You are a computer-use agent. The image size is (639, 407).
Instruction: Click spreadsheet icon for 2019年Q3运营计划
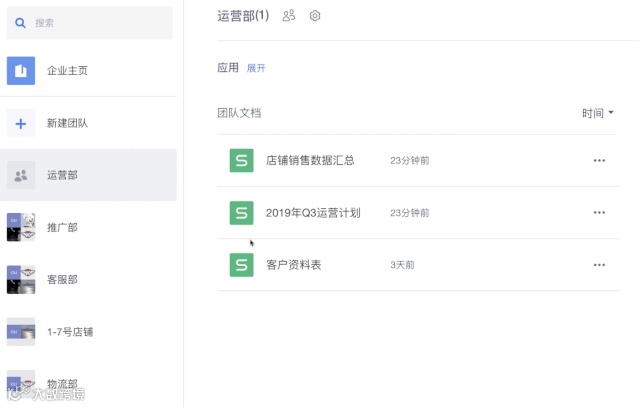241,213
